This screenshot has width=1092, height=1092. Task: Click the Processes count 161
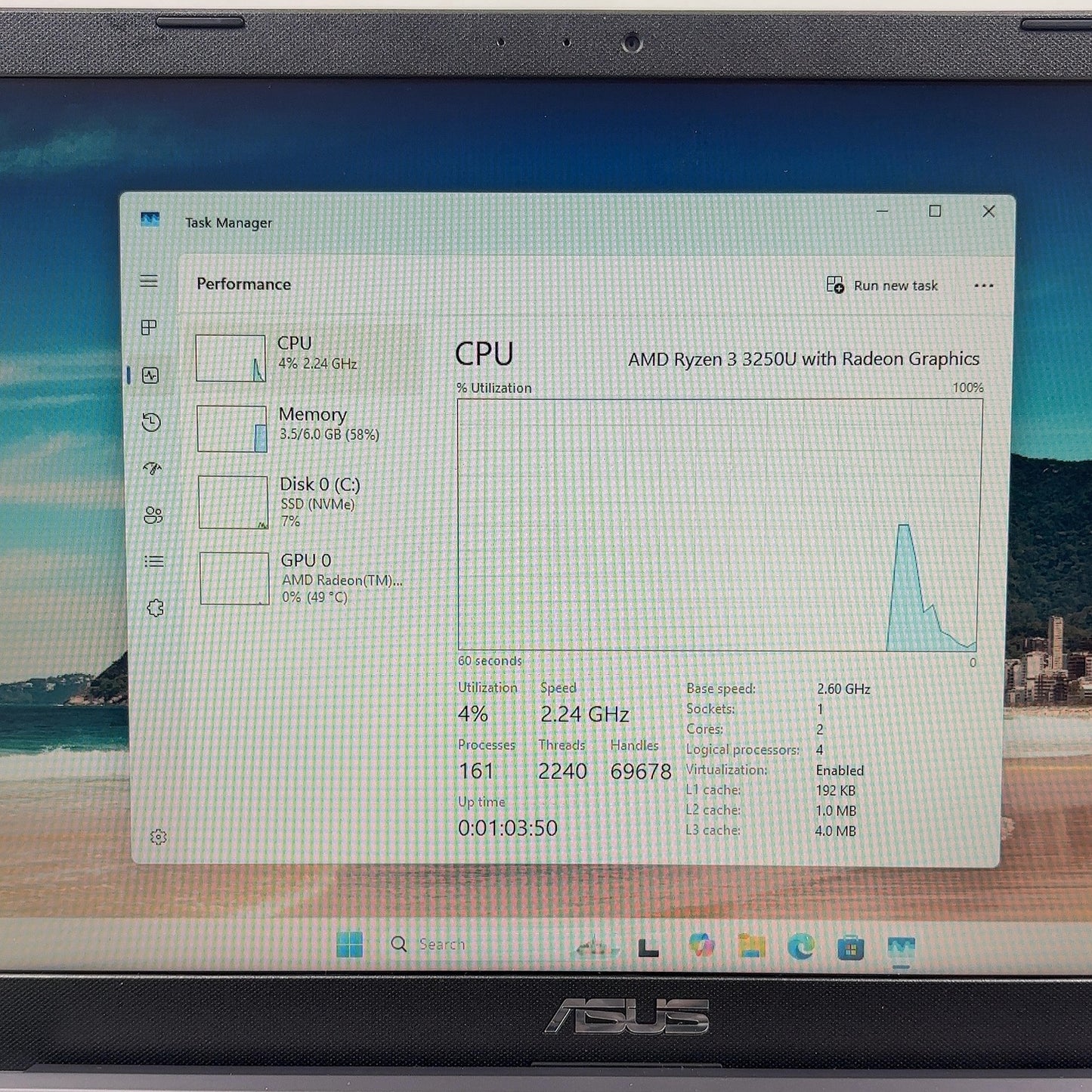point(476,771)
